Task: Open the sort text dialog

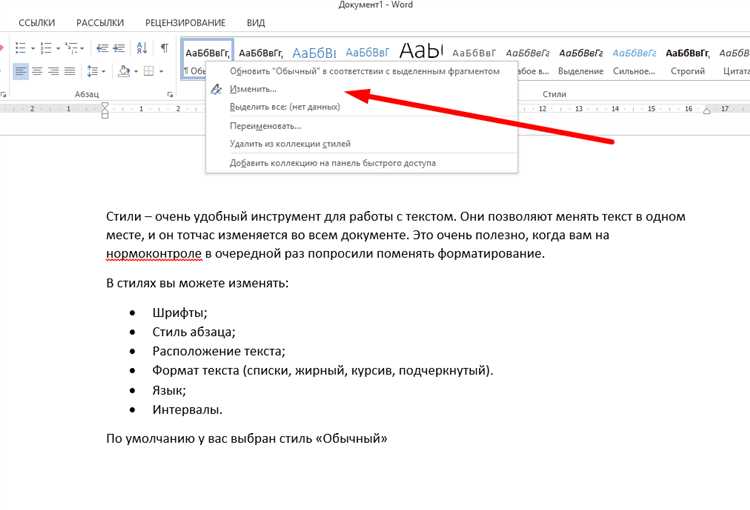Action: (142, 48)
